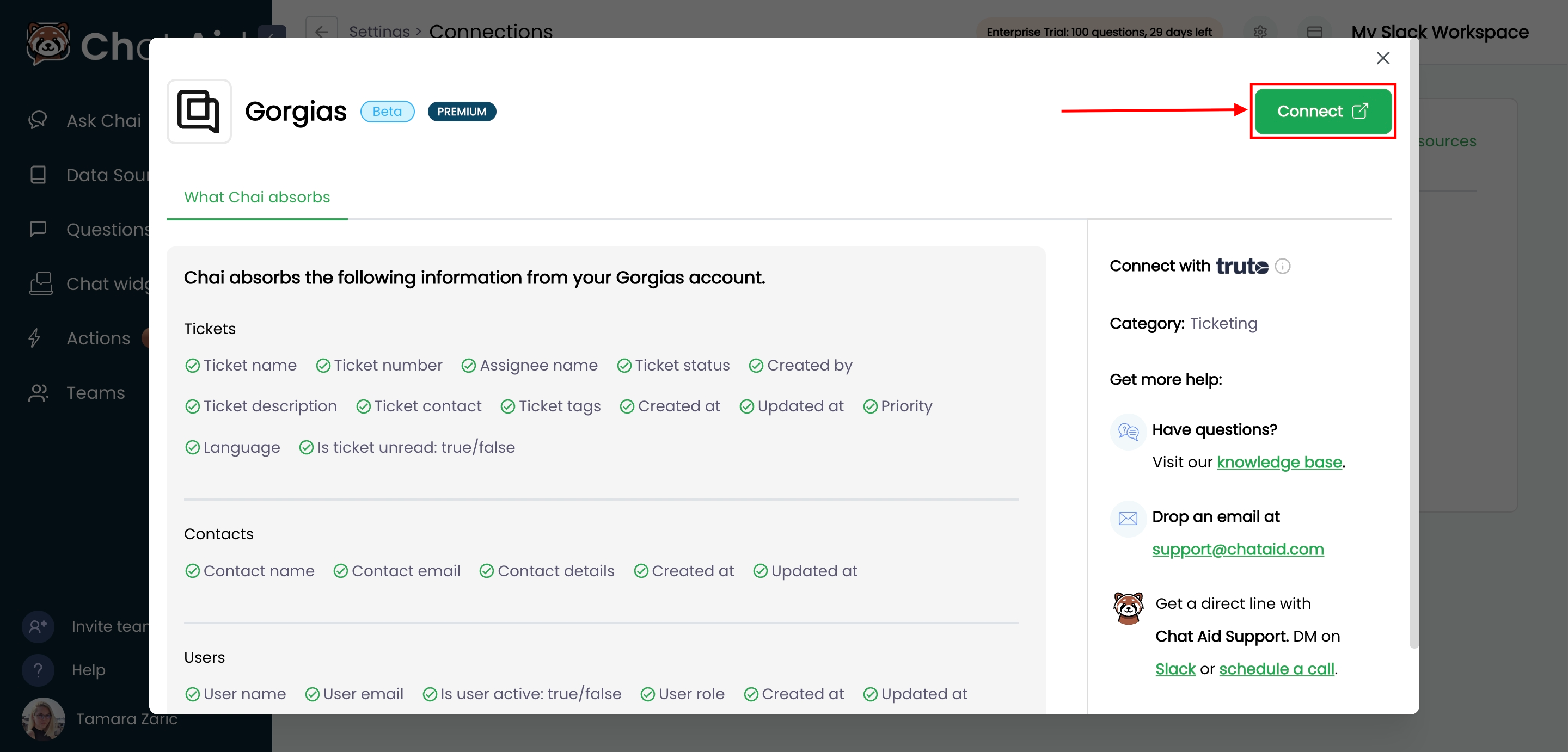Click the checkmark beside Created by
This screenshot has height=752, width=1568.
tap(756, 366)
